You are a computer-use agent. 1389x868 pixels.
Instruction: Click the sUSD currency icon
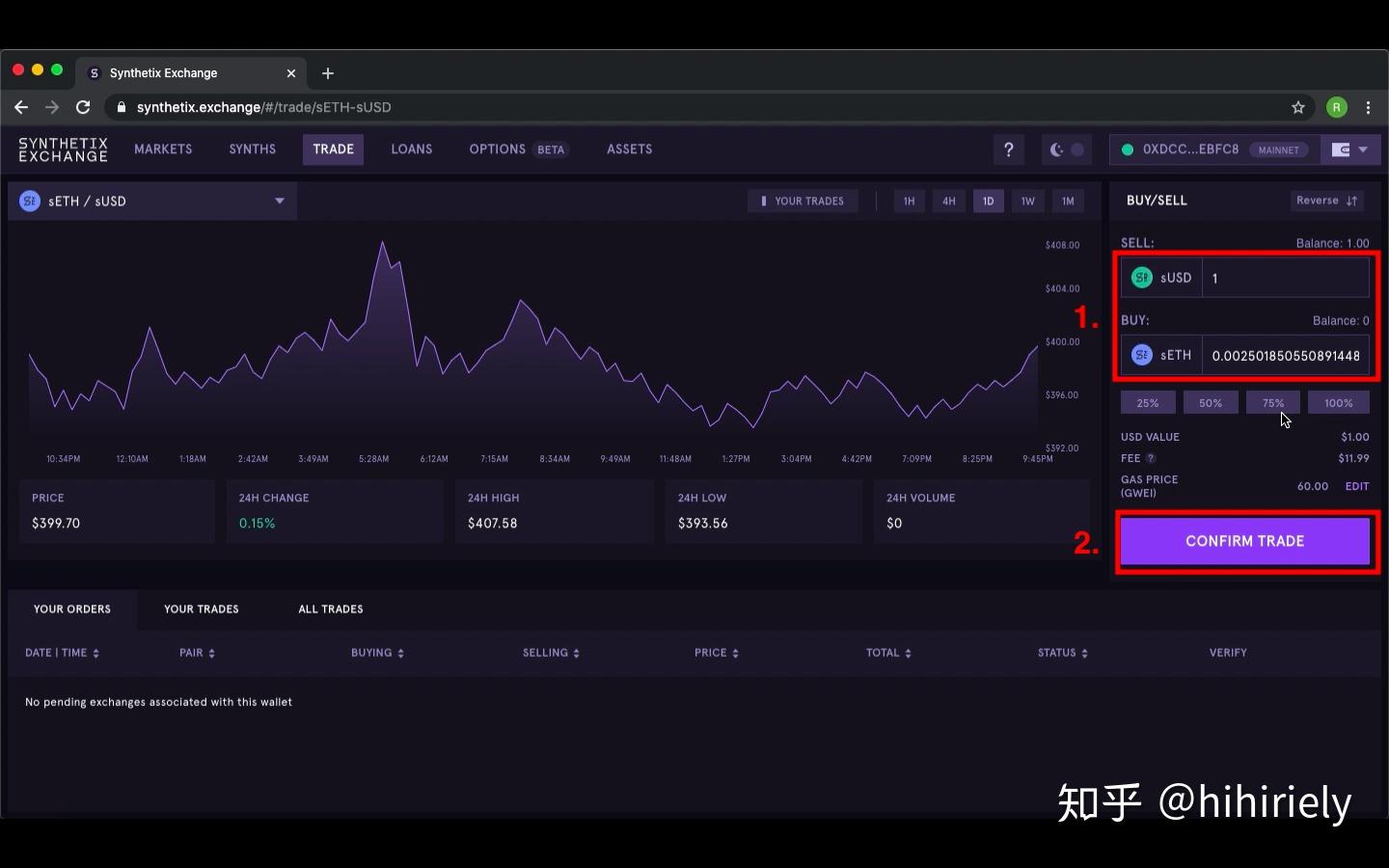point(1142,278)
